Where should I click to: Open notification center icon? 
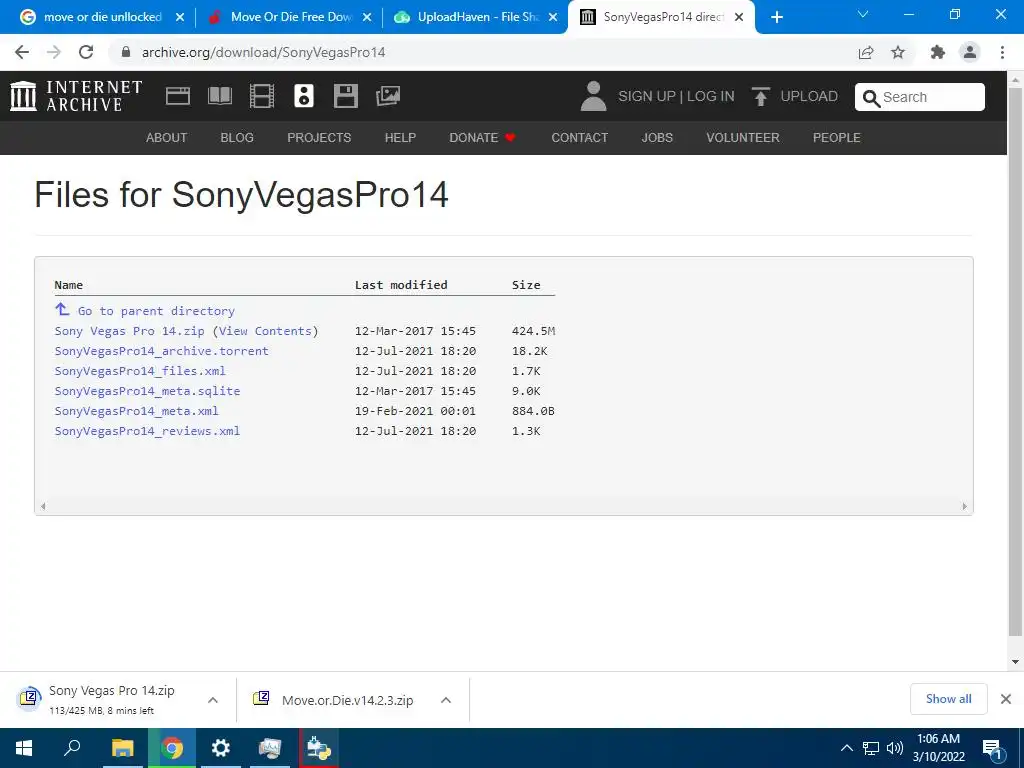[x=993, y=748]
